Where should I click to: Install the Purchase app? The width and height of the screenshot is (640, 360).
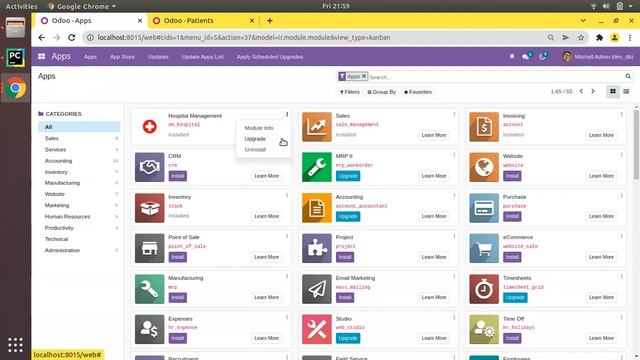[512, 216]
